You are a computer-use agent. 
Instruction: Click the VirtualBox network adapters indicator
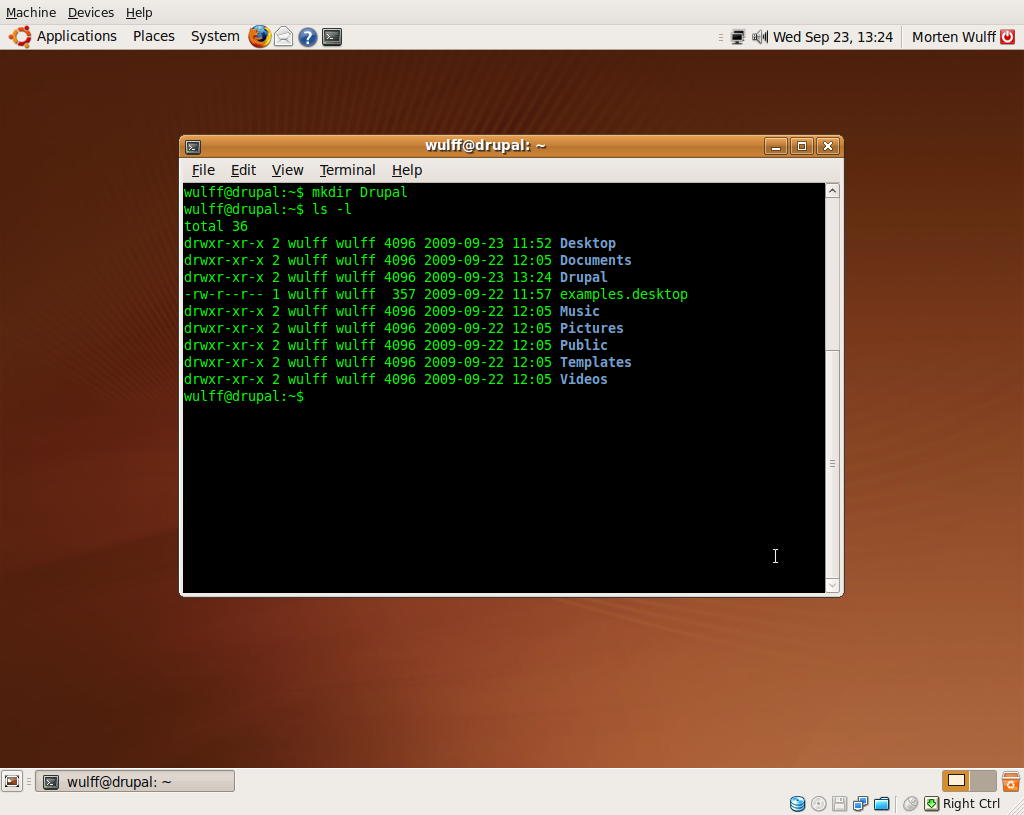(861, 804)
